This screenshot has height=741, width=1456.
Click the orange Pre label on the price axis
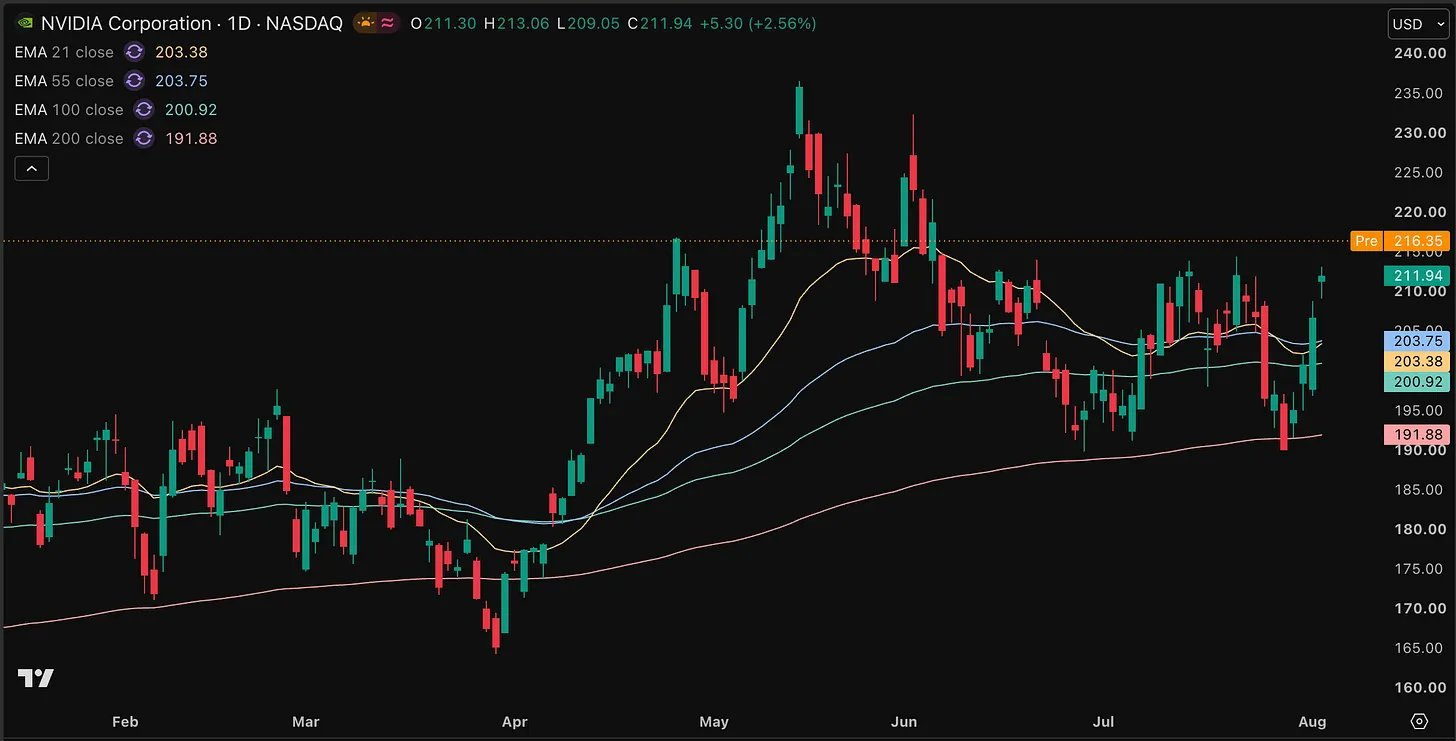(x=1366, y=241)
